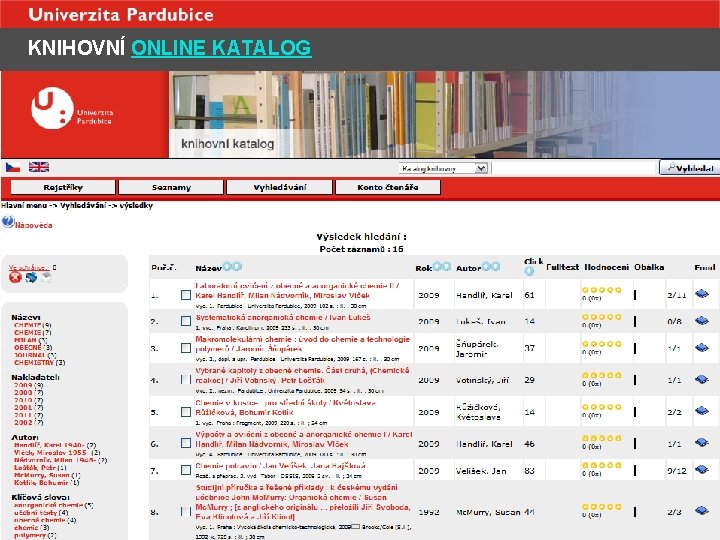Rate McMurry, Susan row using its stars
This screenshot has width=720, height=540.
602,507
